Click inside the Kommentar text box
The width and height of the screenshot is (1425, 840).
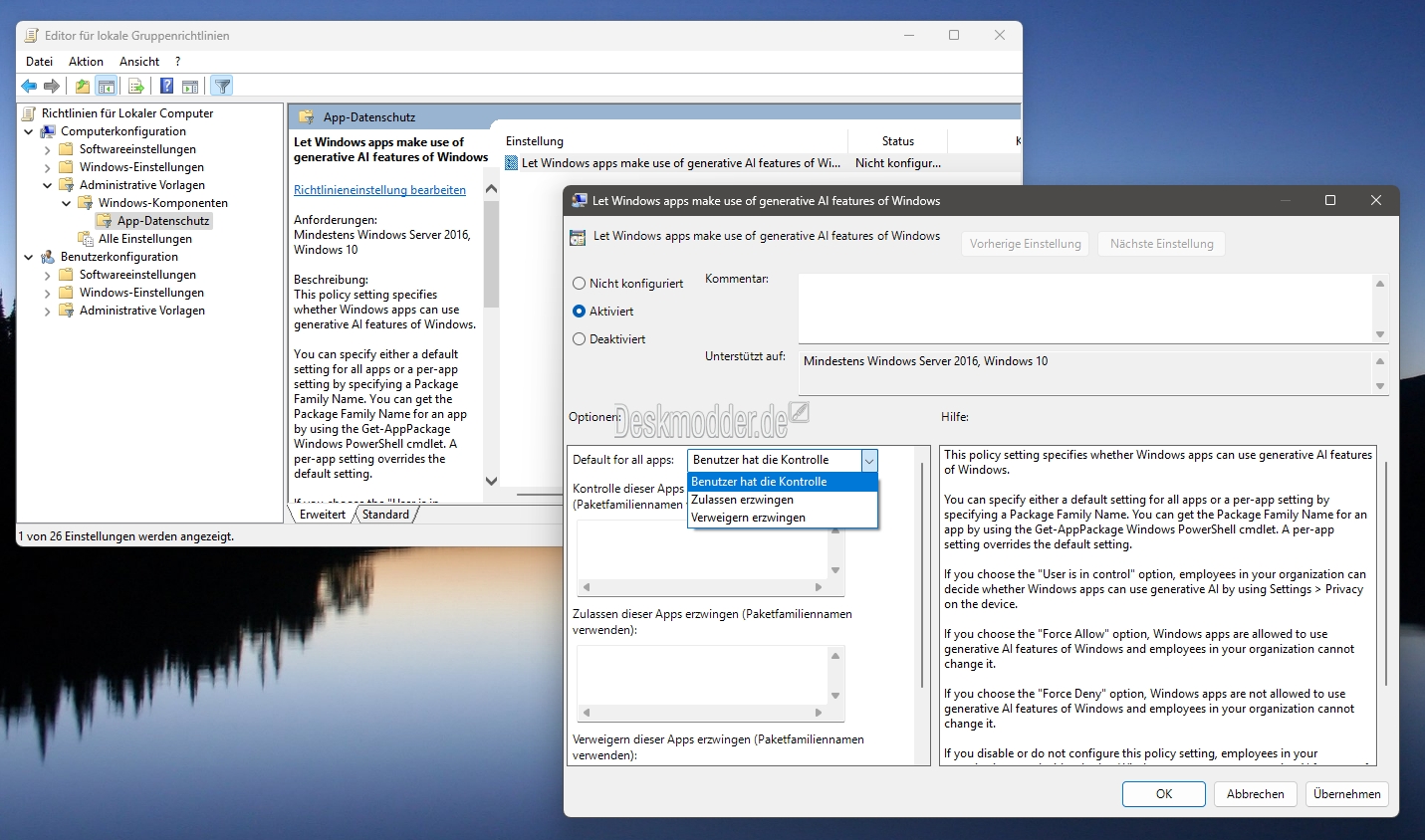[x=1084, y=309]
